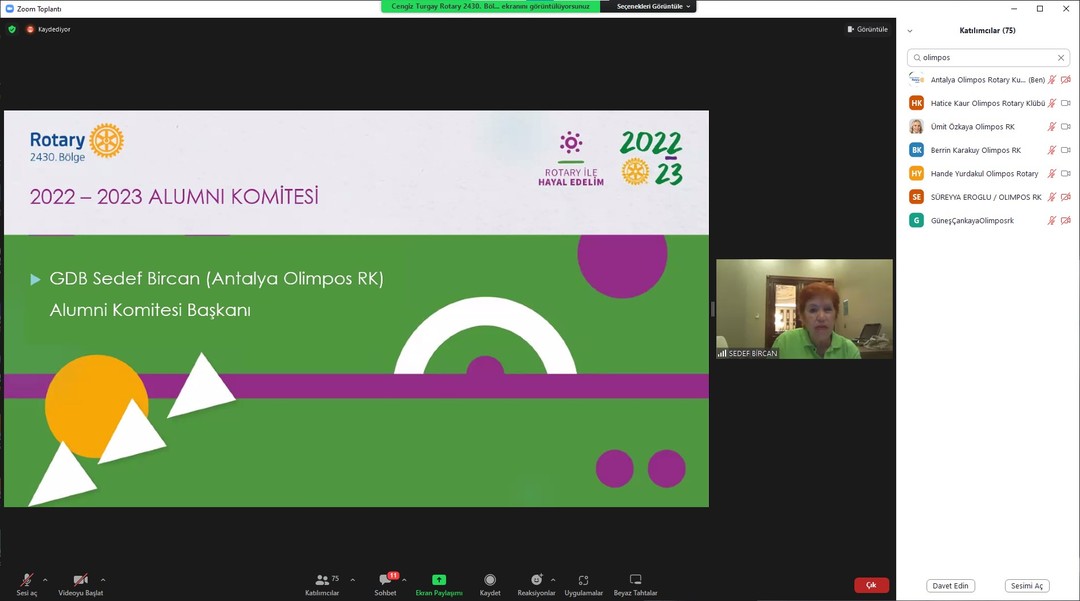Open the Katılımcılar participants panel icon
This screenshot has width=1080, height=601.
click(322, 580)
